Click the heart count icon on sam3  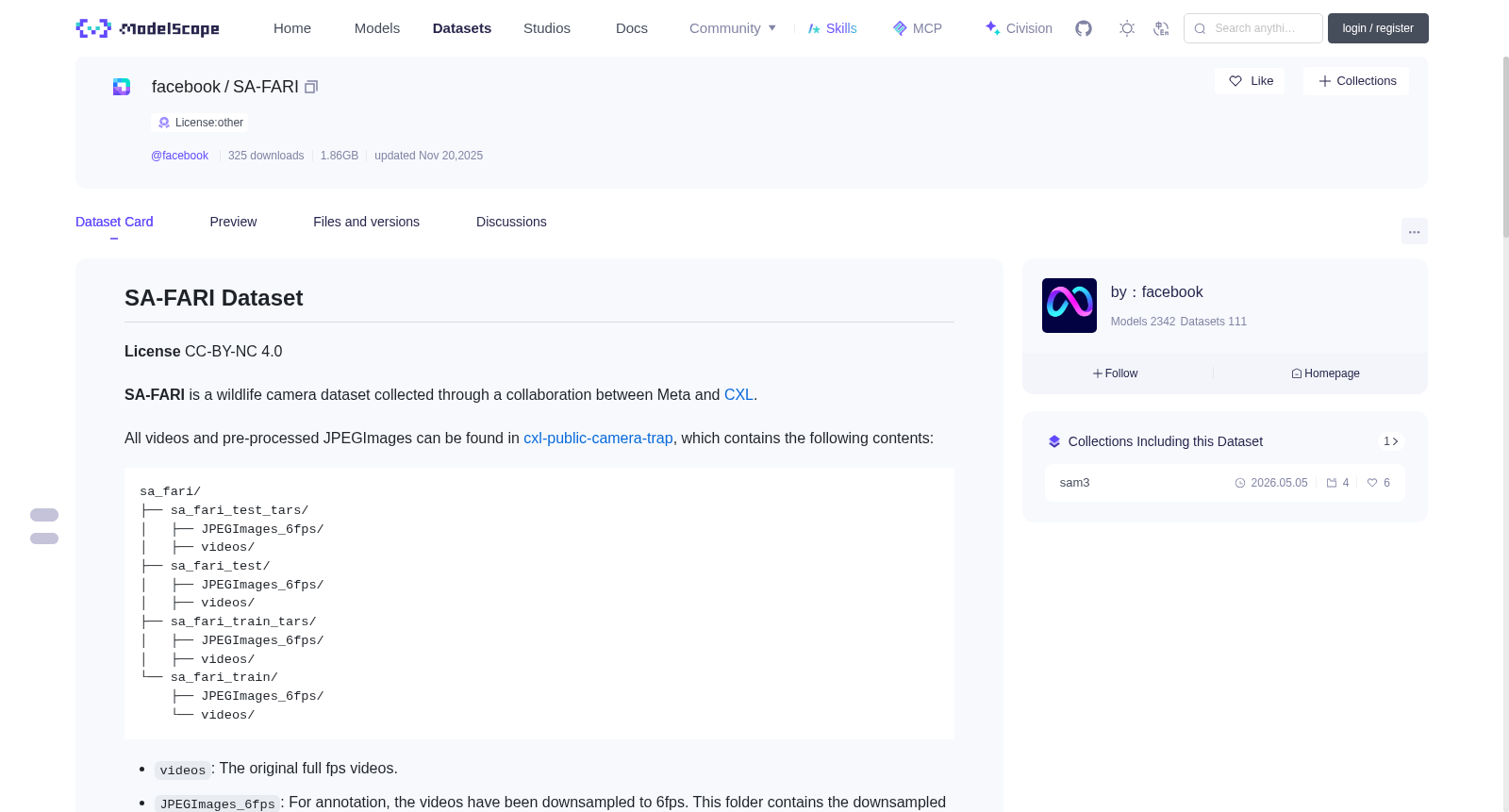[1372, 483]
